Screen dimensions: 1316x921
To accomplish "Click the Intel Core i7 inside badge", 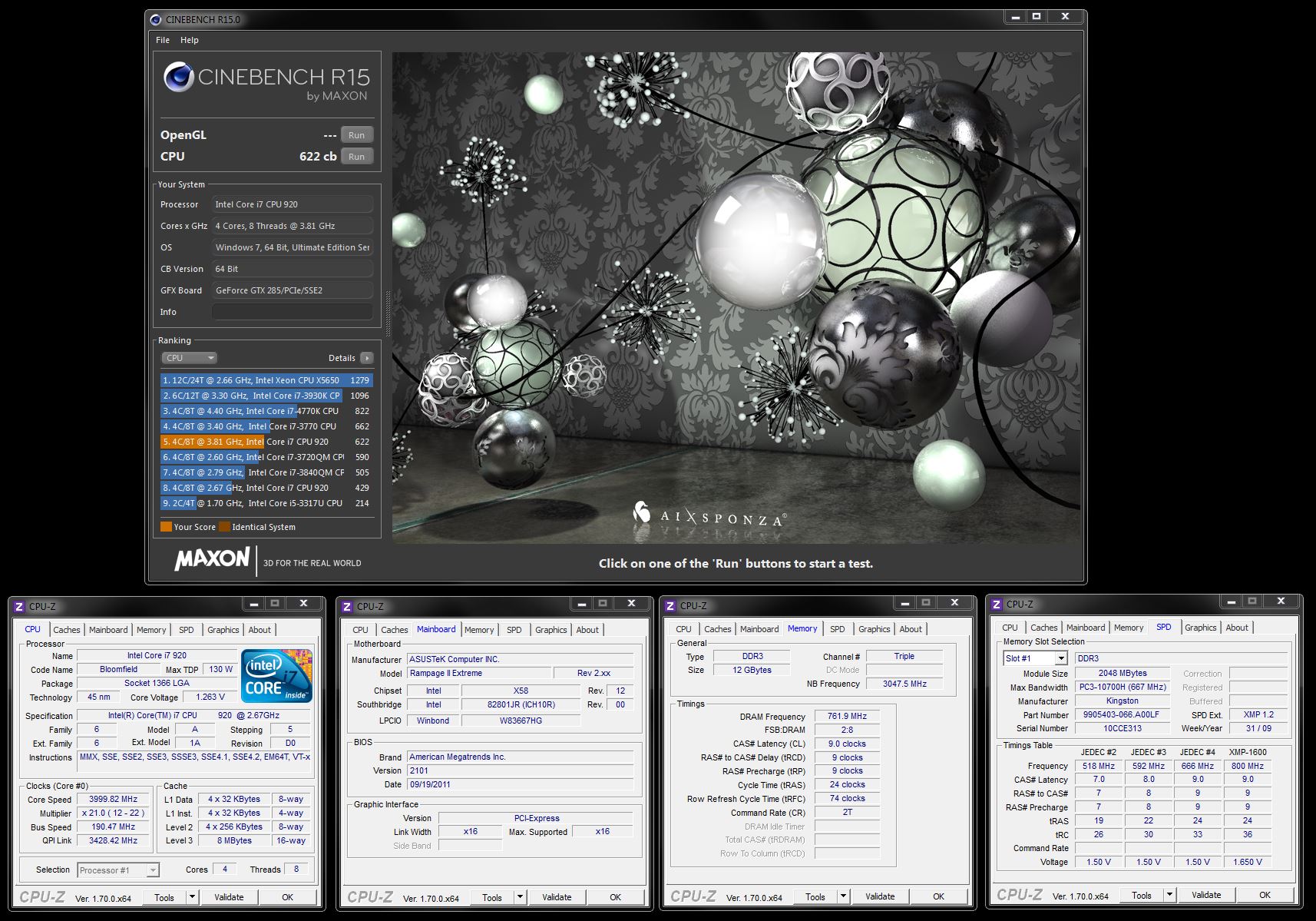I will [276, 676].
